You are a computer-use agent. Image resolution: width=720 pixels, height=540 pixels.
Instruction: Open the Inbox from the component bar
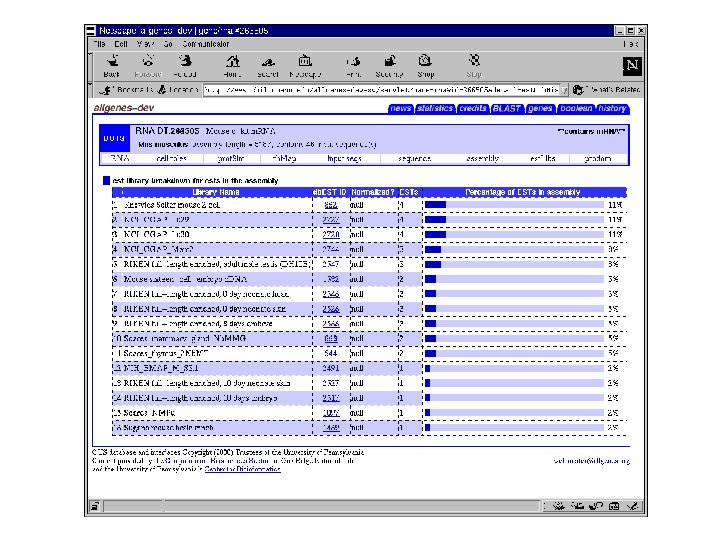(577, 506)
